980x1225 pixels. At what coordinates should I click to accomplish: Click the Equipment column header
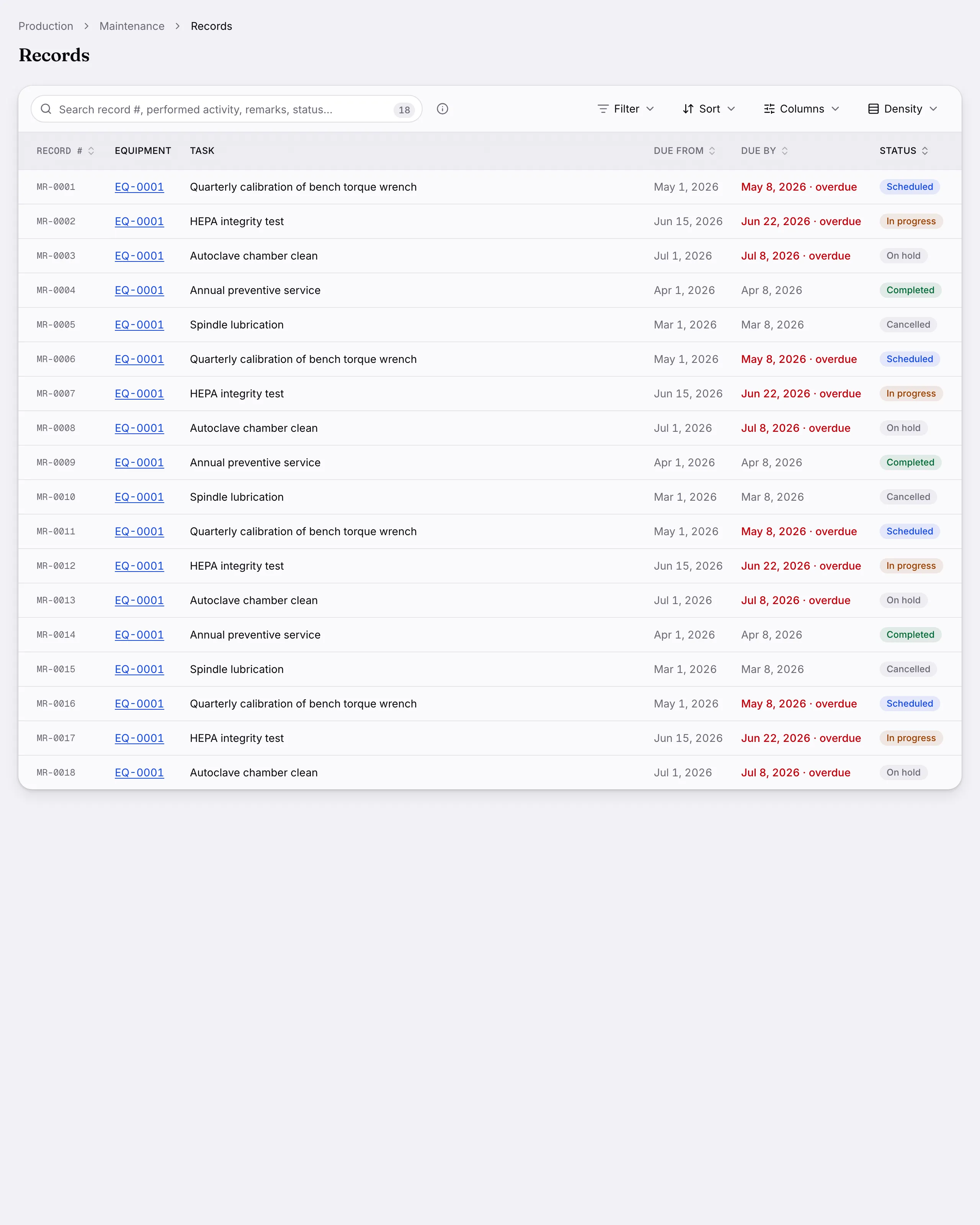pyautogui.click(x=142, y=150)
